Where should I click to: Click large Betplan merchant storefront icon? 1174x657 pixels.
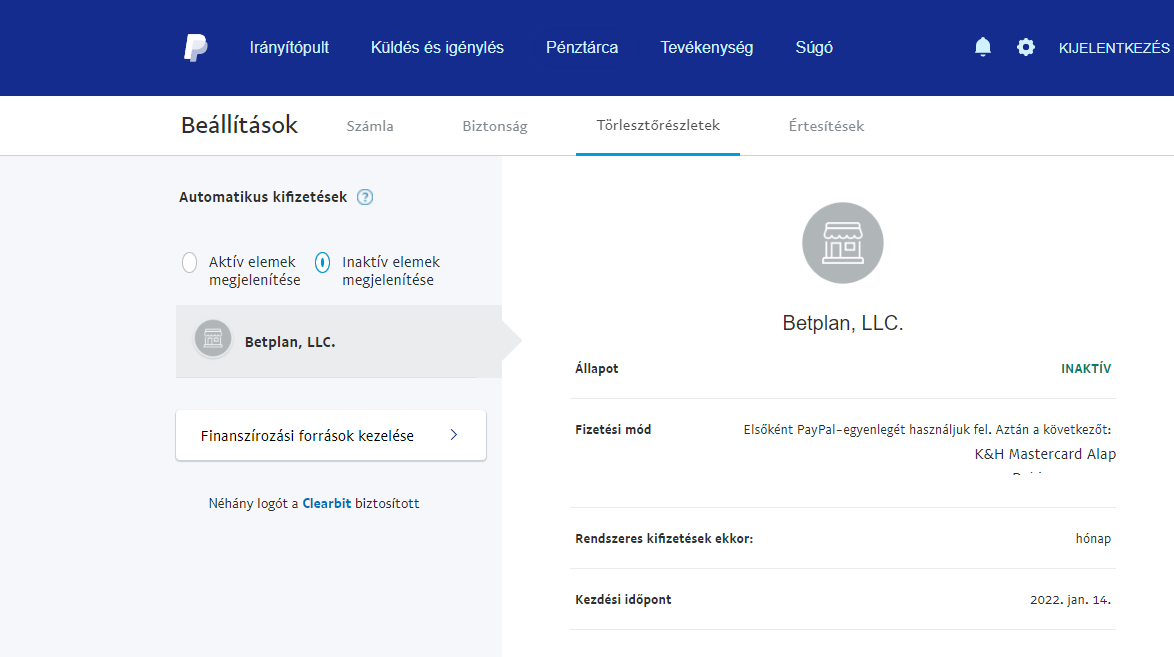(x=842, y=243)
